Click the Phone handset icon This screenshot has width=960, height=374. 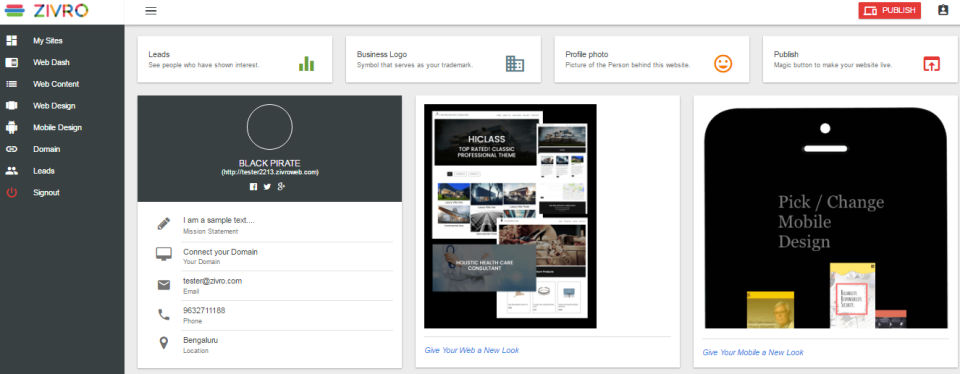[x=163, y=314]
